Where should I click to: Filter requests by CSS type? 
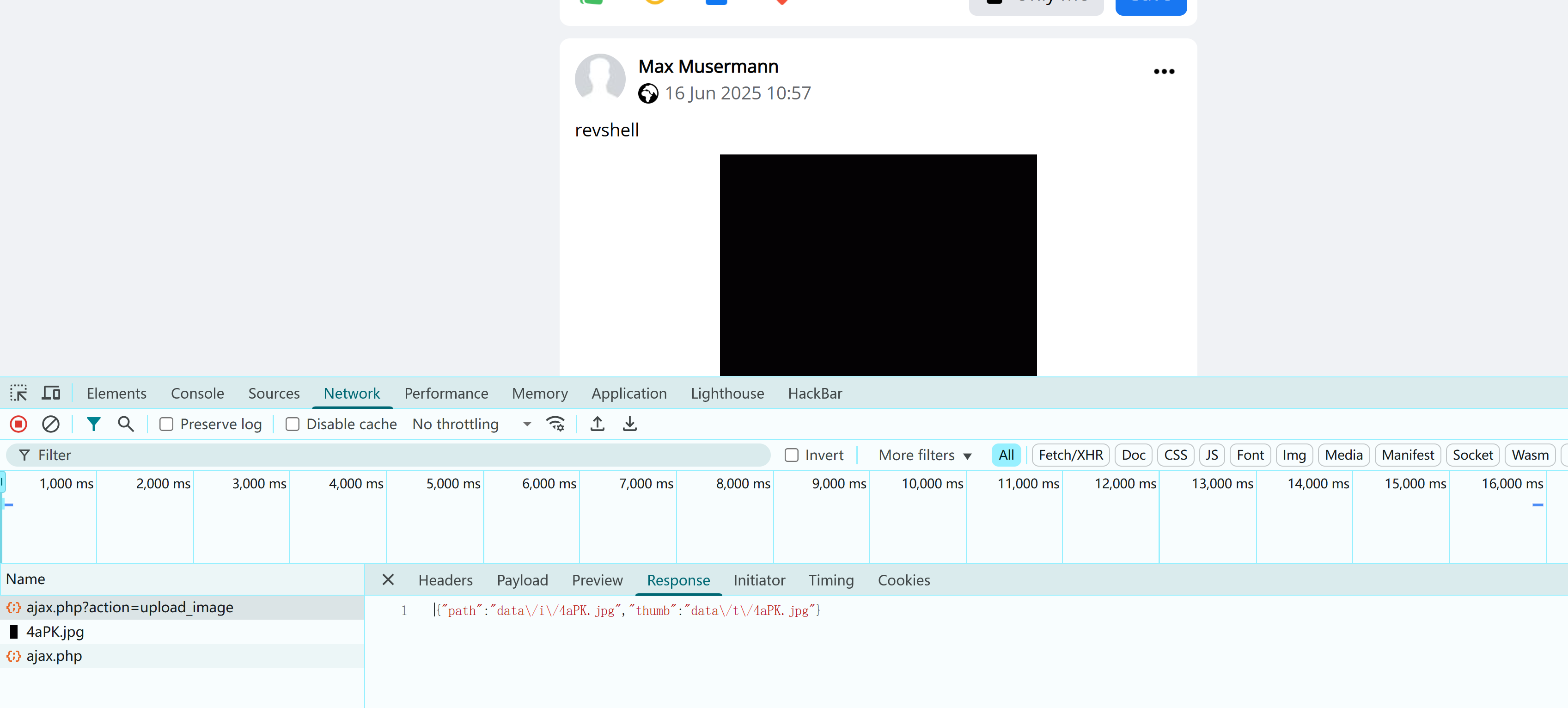pos(1175,455)
